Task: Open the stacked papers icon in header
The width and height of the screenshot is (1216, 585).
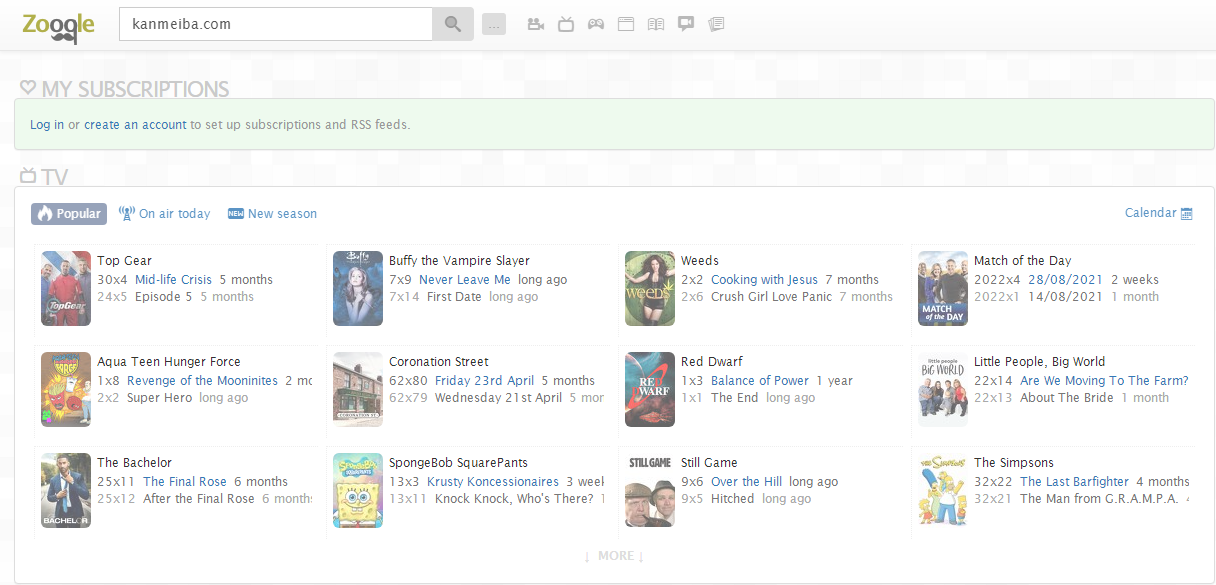Action: click(x=716, y=24)
